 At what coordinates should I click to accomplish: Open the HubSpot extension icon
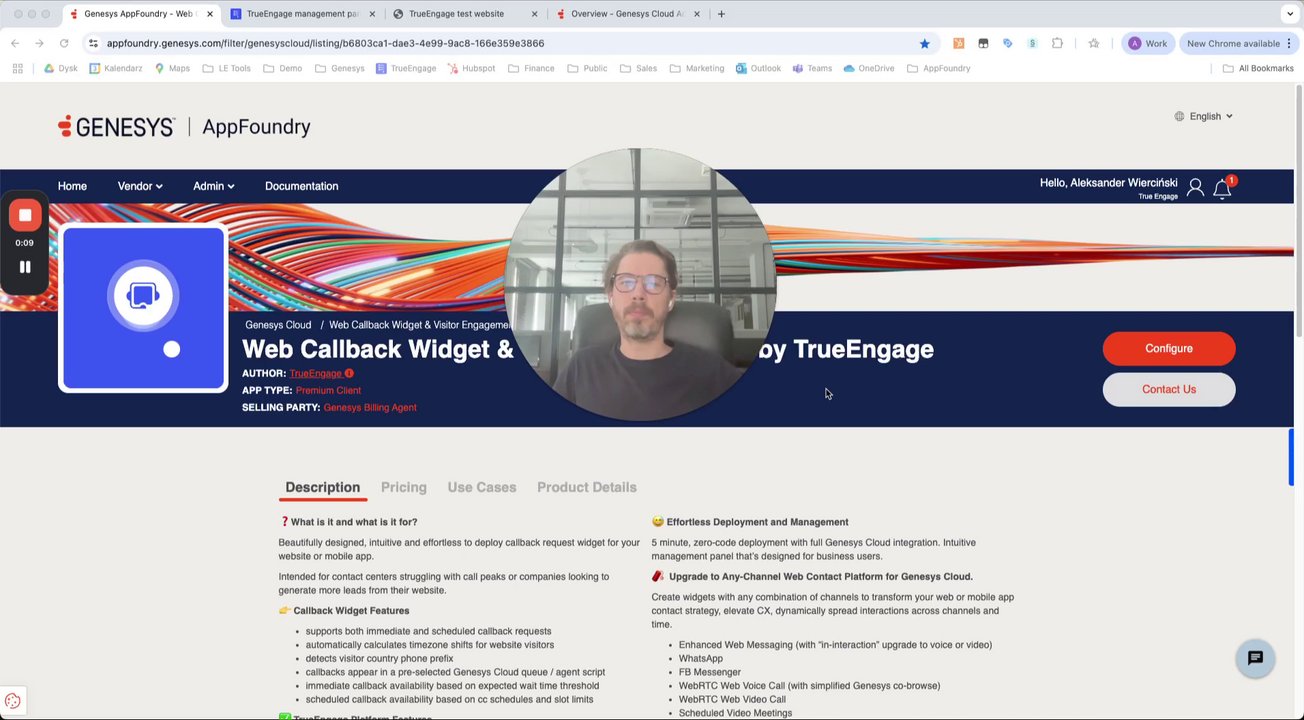[958, 43]
